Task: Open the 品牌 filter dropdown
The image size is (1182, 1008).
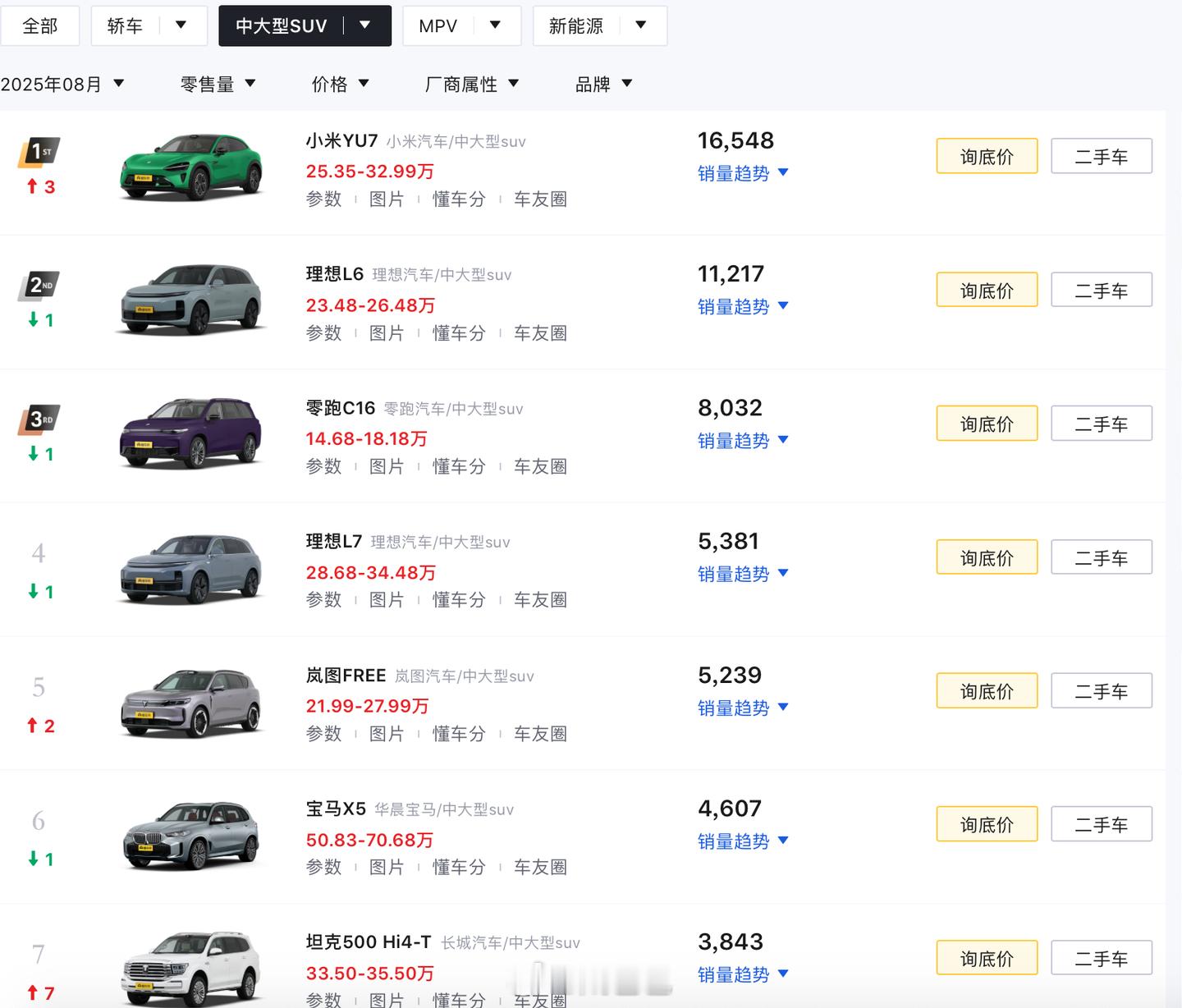Action: coord(603,84)
